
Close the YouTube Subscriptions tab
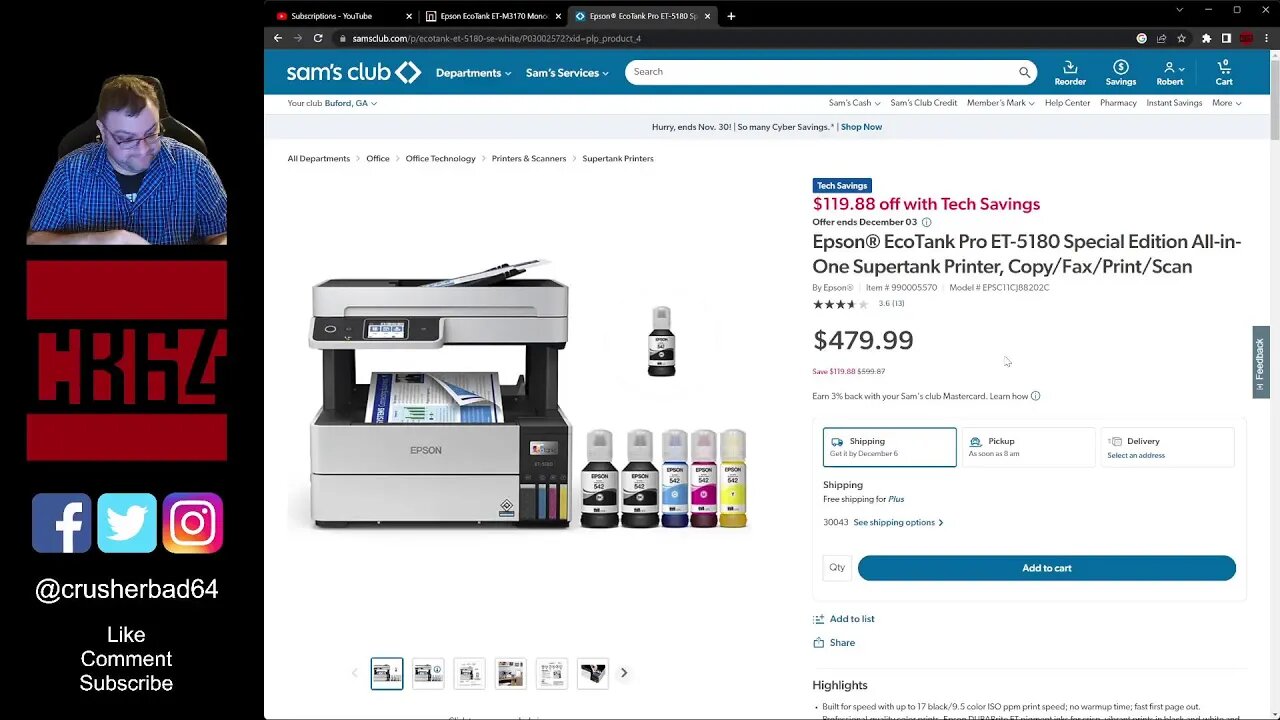pos(409,16)
